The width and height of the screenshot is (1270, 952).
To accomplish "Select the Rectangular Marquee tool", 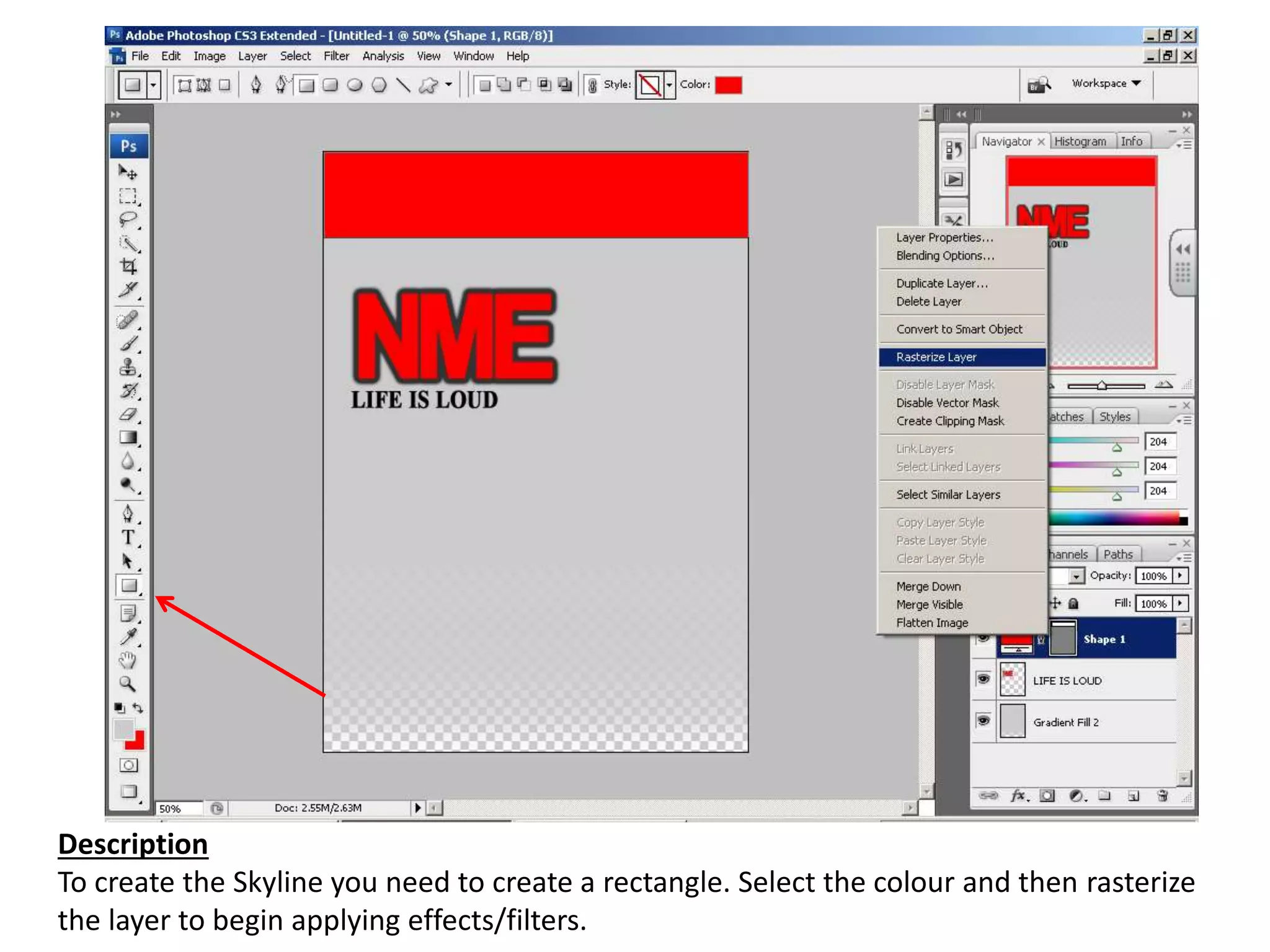I will pos(128,196).
